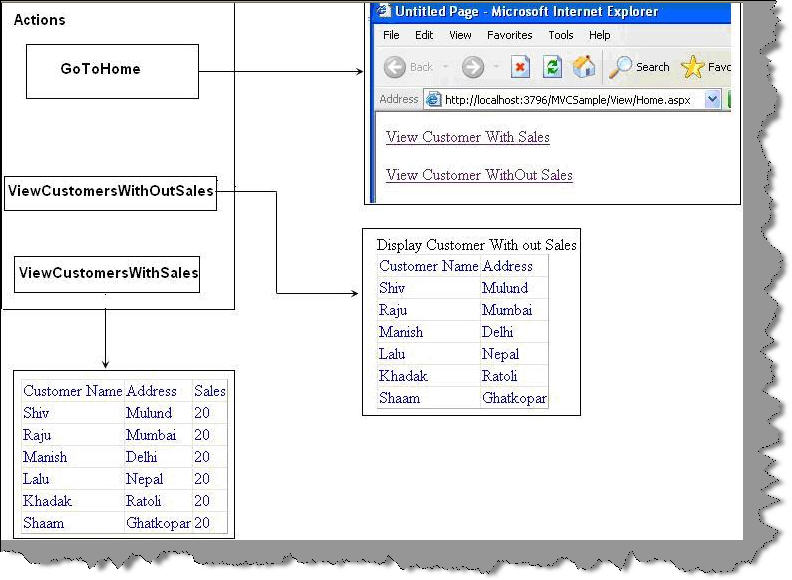Click 'Delhi' in the sales table
Viewport: 792px width, 580px height.
(x=141, y=457)
